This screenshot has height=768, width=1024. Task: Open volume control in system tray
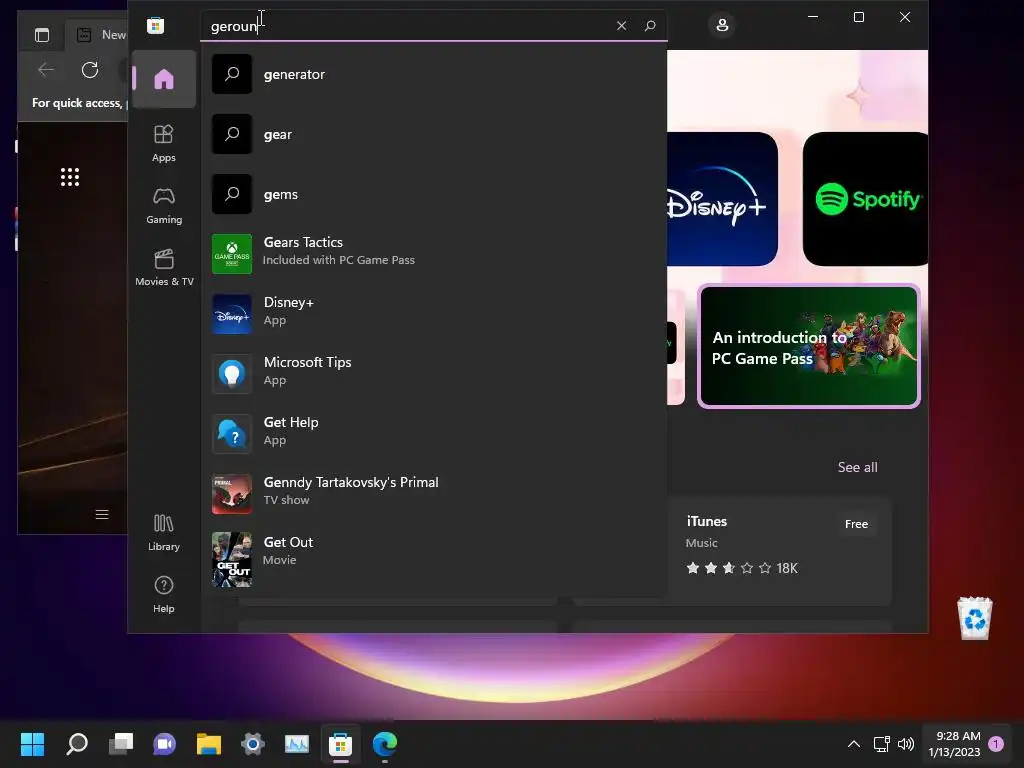906,744
